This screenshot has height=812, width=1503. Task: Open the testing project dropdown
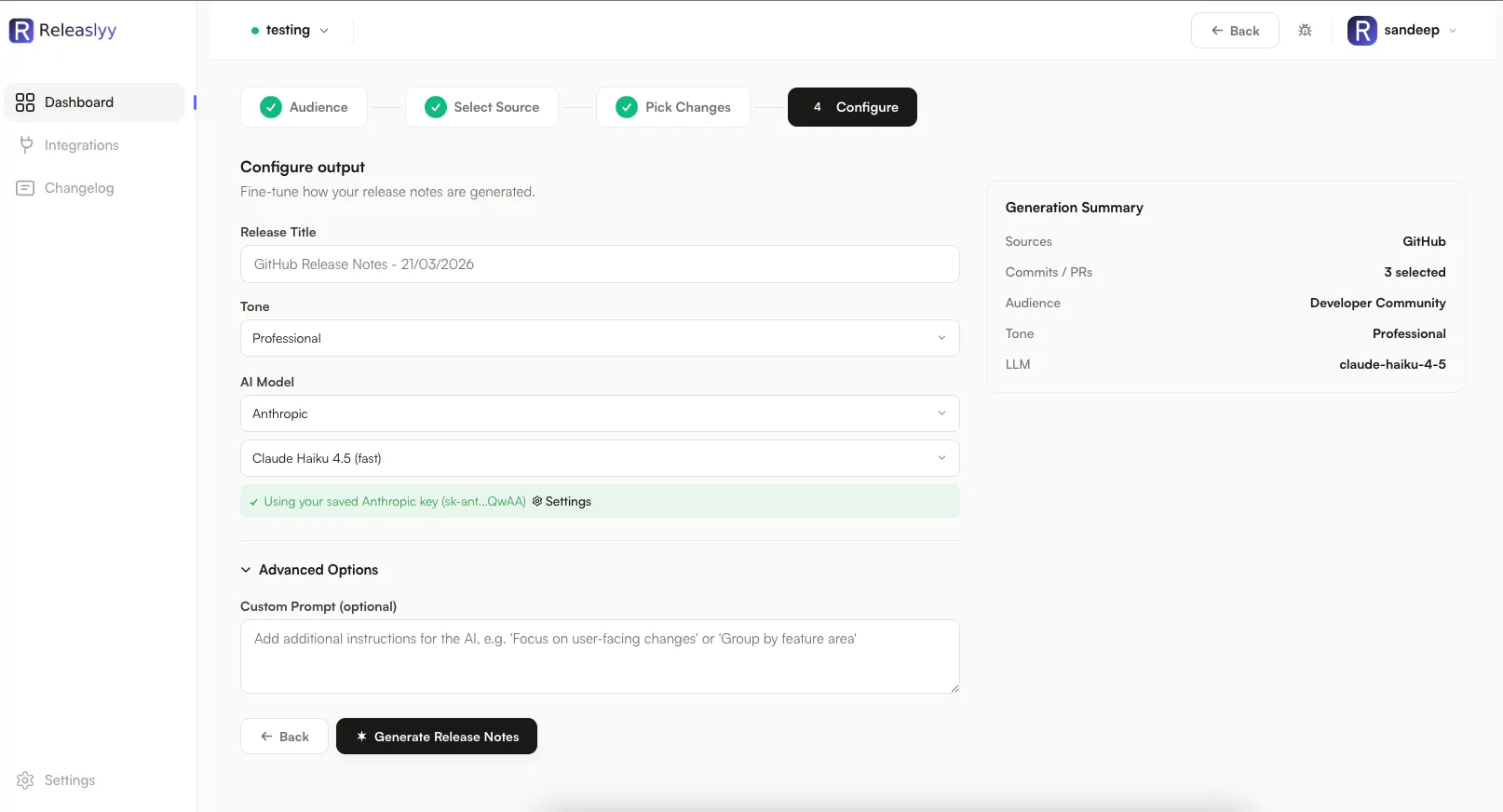point(290,30)
